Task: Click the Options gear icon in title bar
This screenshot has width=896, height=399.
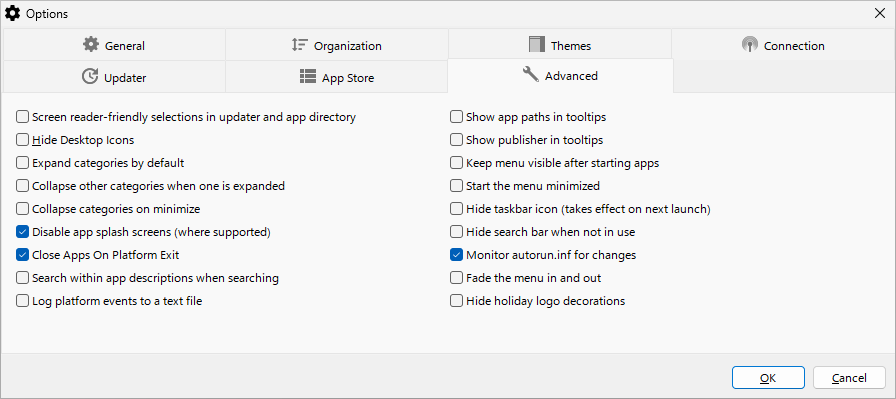Action: tap(12, 13)
